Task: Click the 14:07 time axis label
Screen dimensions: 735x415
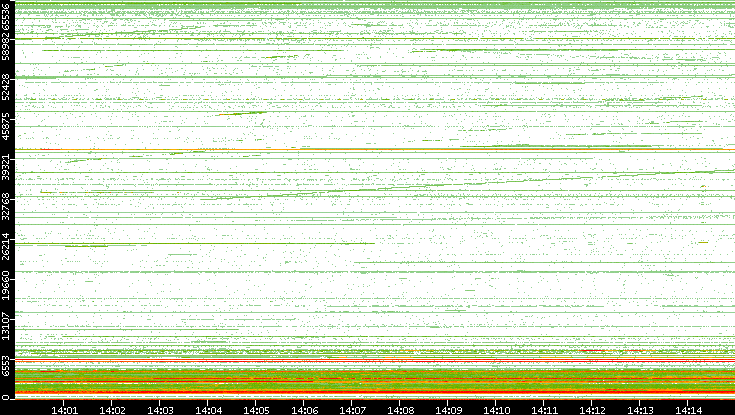Action: pyautogui.click(x=352, y=409)
